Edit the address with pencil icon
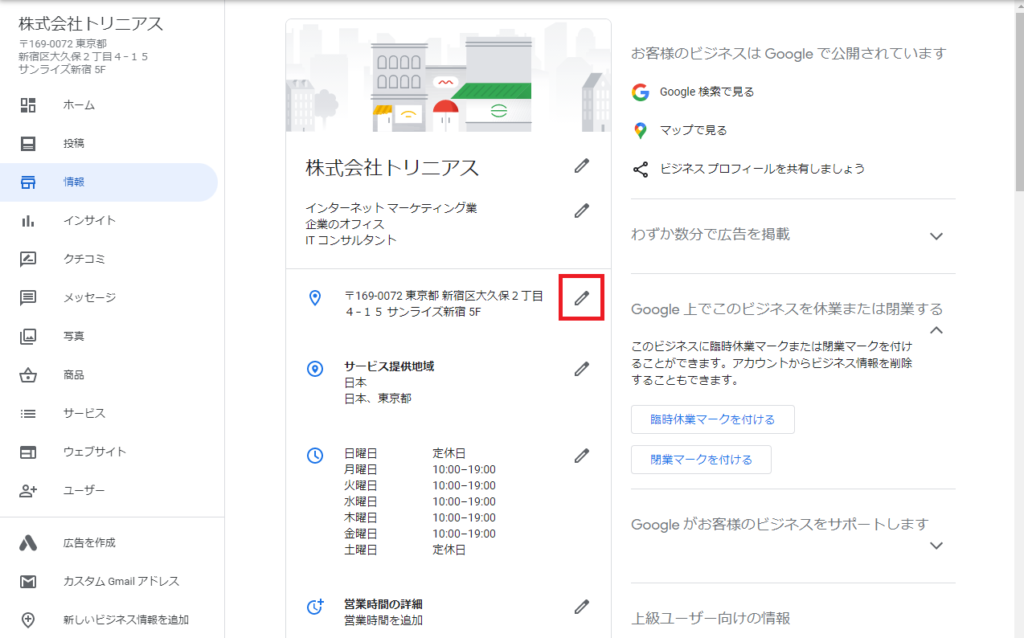Screen dimensions: 1024x638 coord(581,298)
